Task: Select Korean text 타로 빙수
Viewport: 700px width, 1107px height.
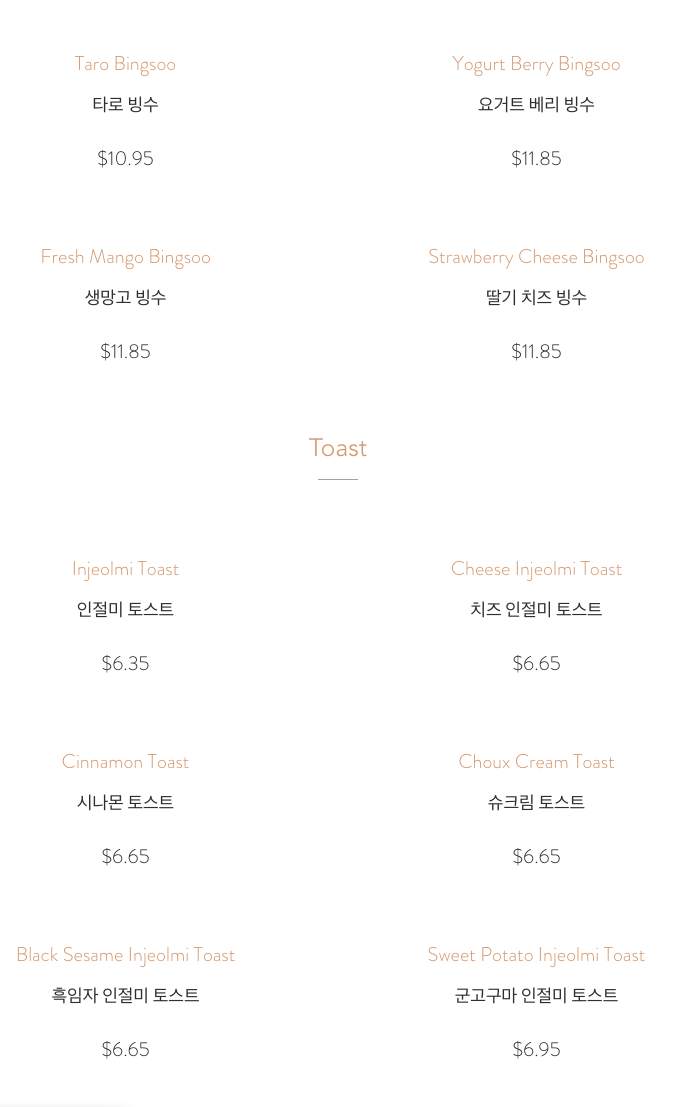Action: pos(125,104)
